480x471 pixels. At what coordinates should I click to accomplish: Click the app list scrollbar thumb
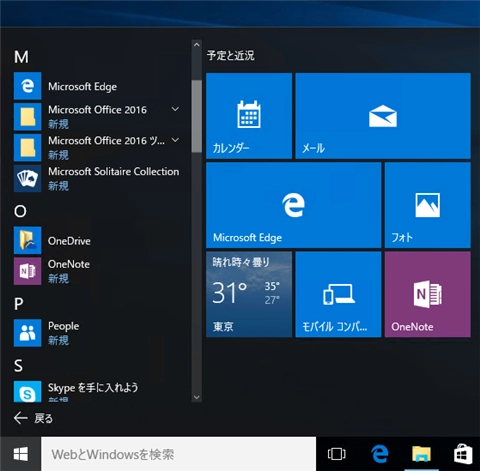pyautogui.click(x=197, y=116)
